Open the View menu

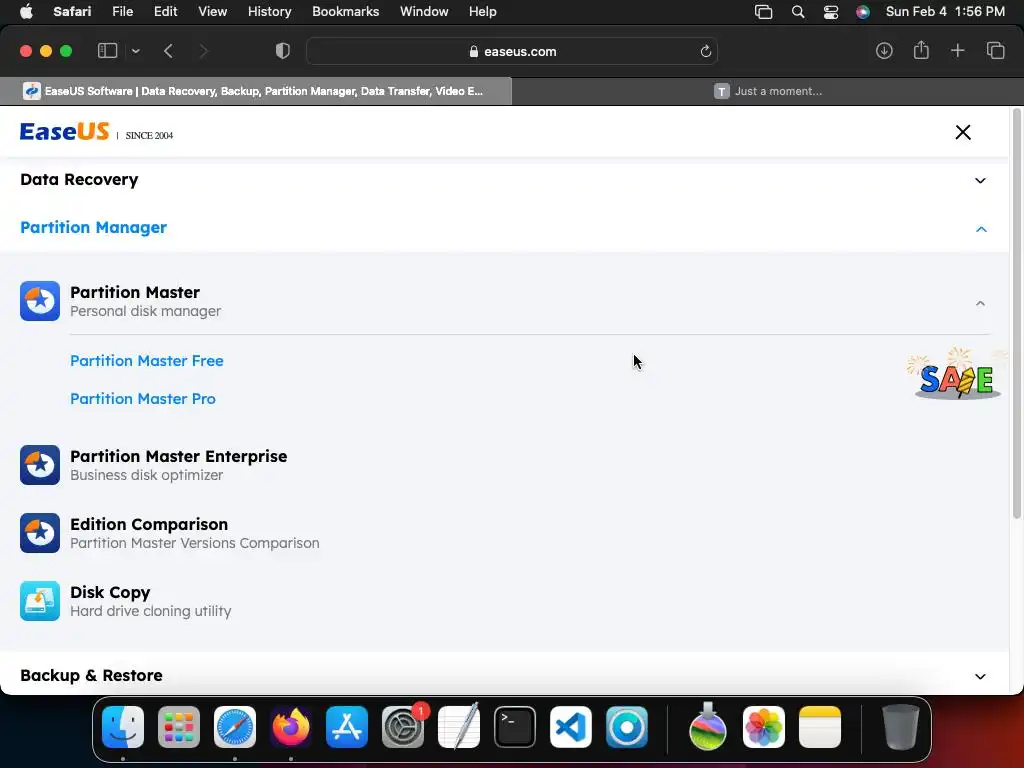coord(212,12)
